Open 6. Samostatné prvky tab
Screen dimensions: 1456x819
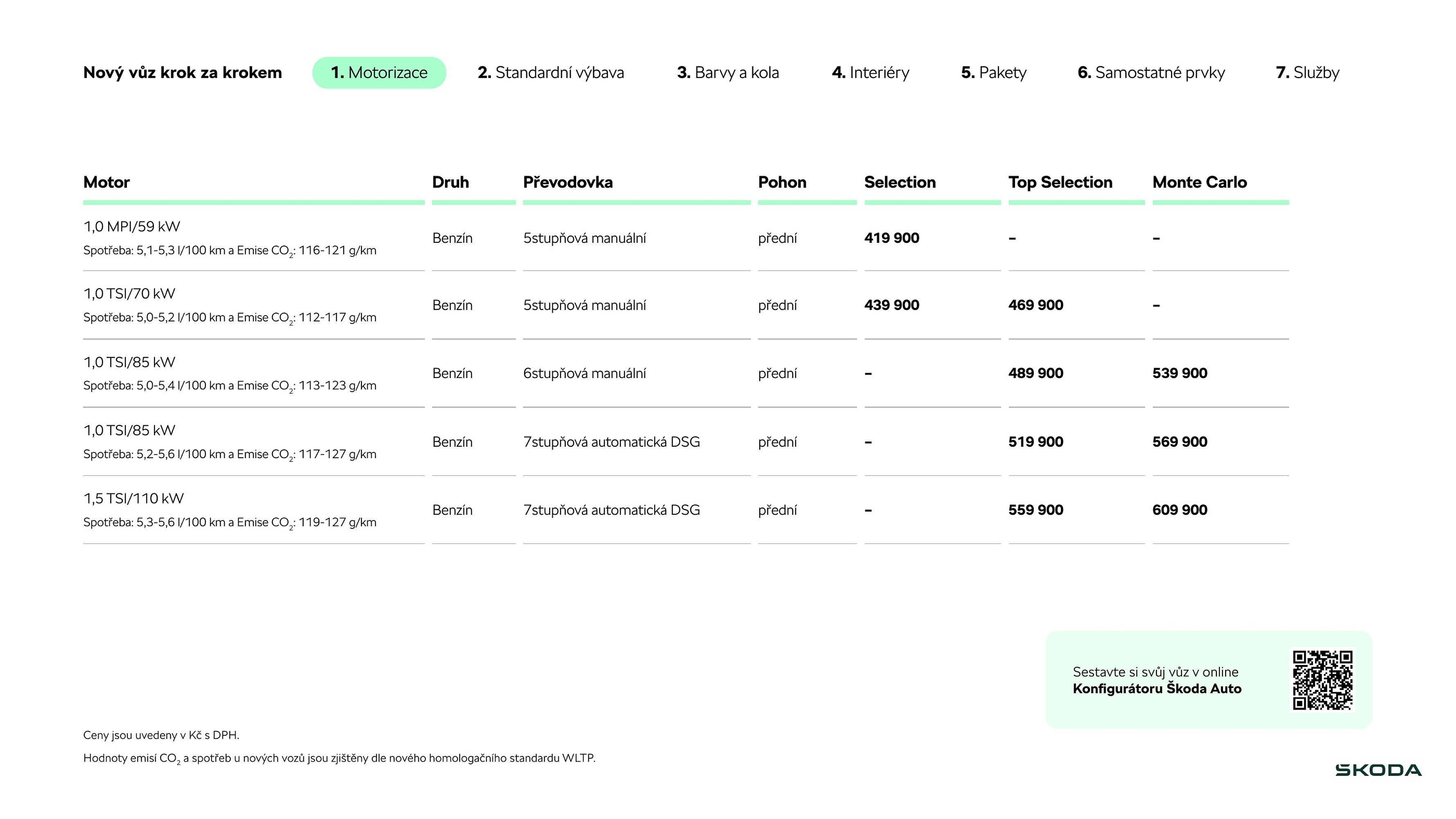(x=1151, y=72)
